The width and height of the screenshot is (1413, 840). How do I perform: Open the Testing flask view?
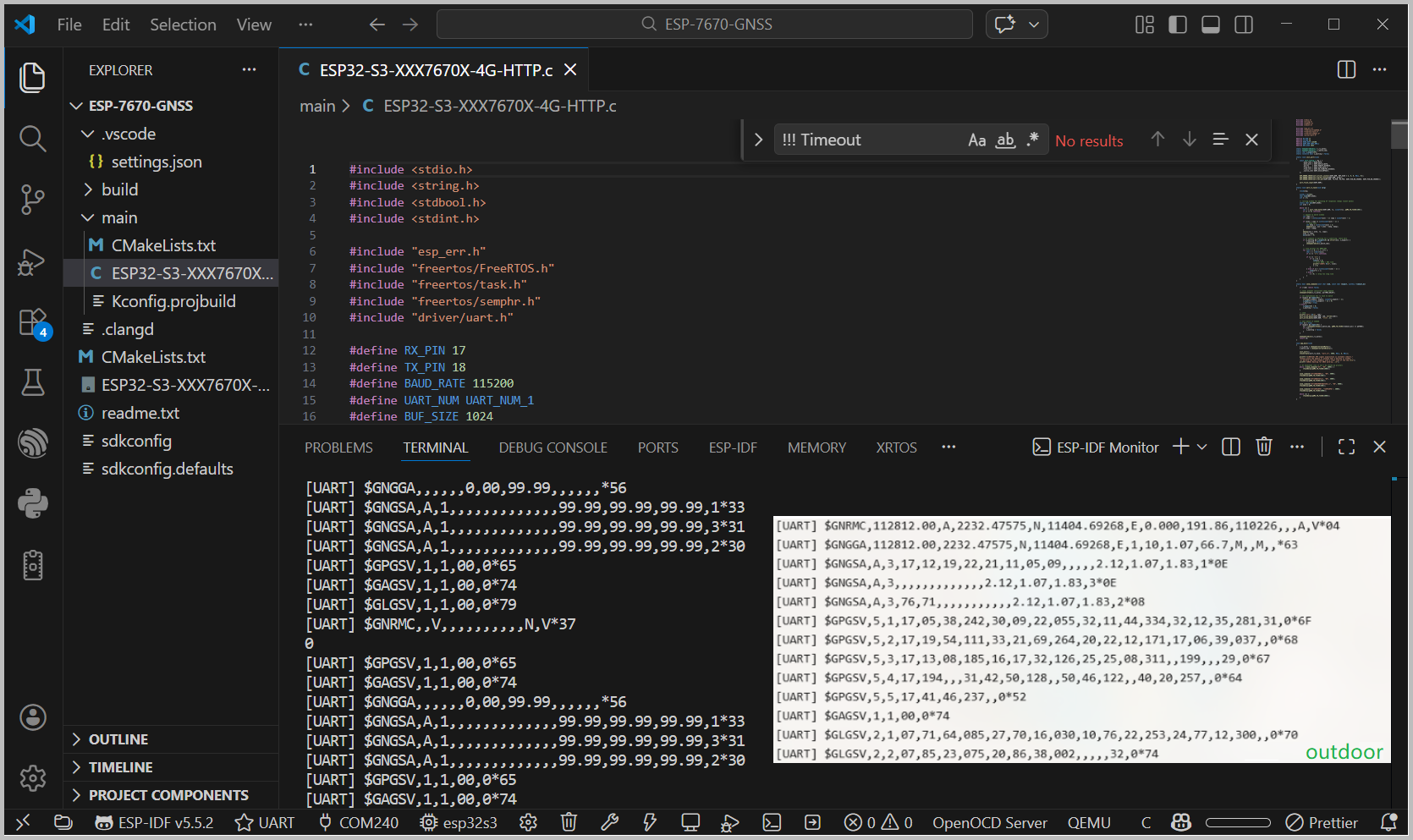tap(32, 382)
